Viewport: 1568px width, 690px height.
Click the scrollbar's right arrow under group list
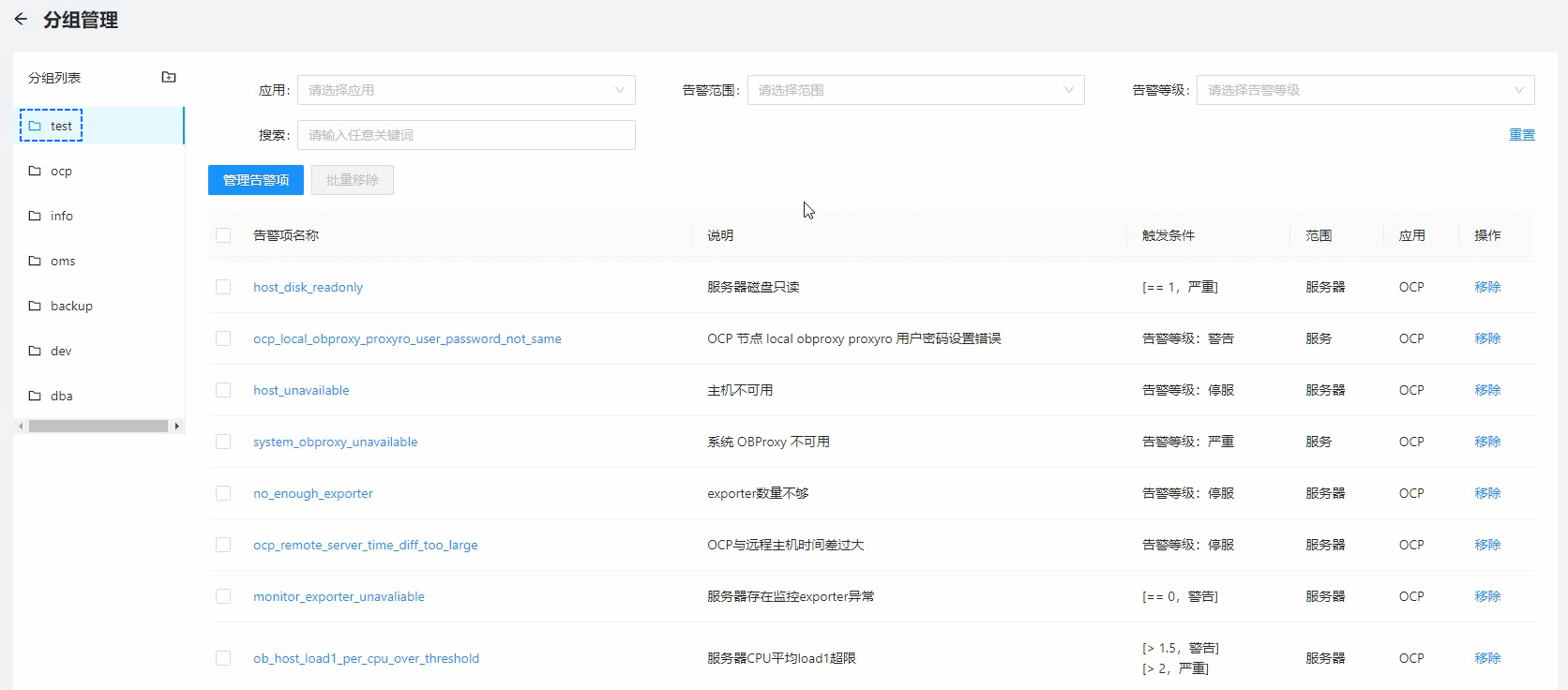click(176, 427)
